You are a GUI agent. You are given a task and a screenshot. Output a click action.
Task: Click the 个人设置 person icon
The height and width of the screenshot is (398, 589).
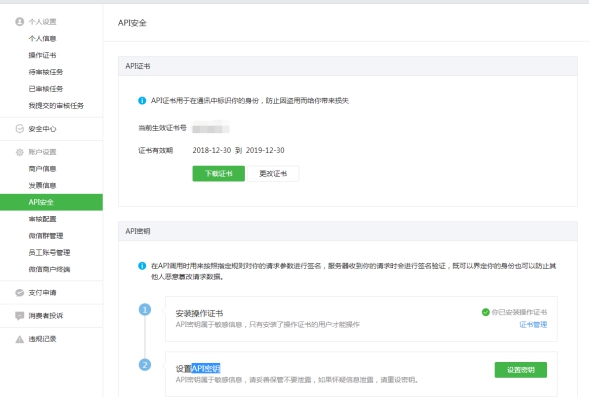pos(20,22)
